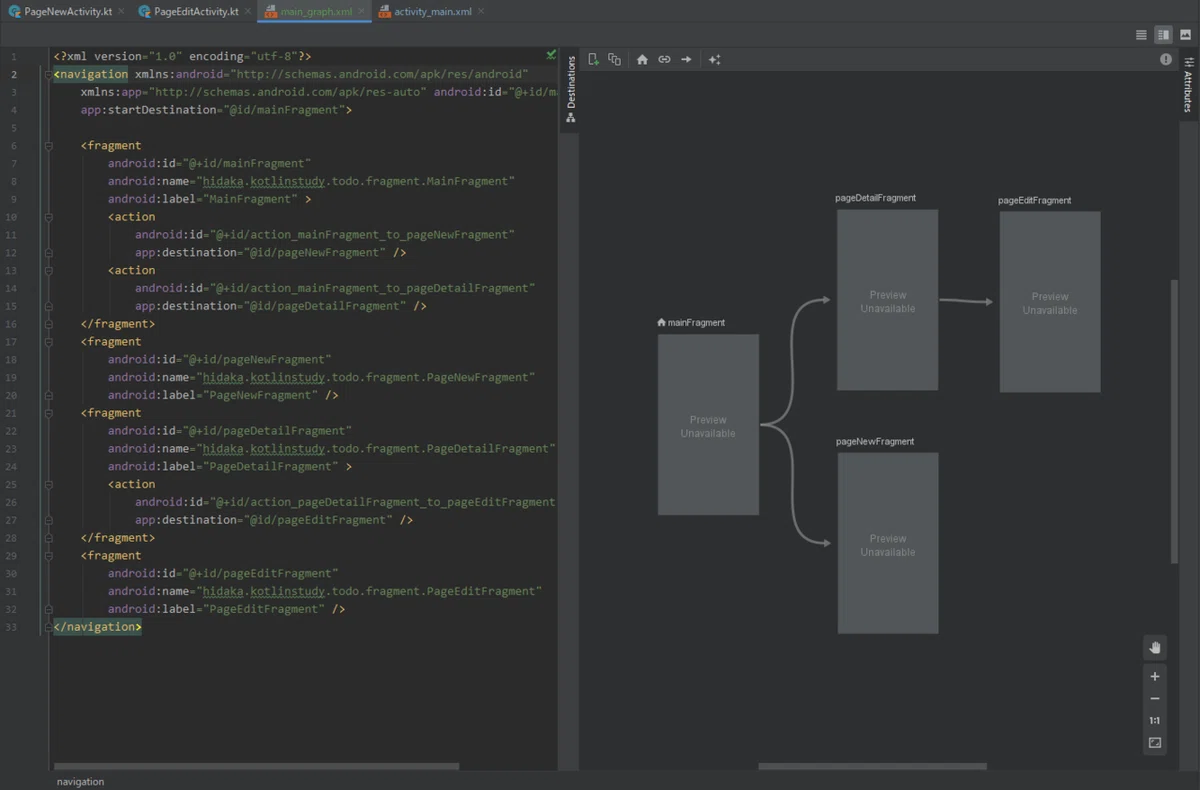Reset zoom to 1:1

point(1155,721)
